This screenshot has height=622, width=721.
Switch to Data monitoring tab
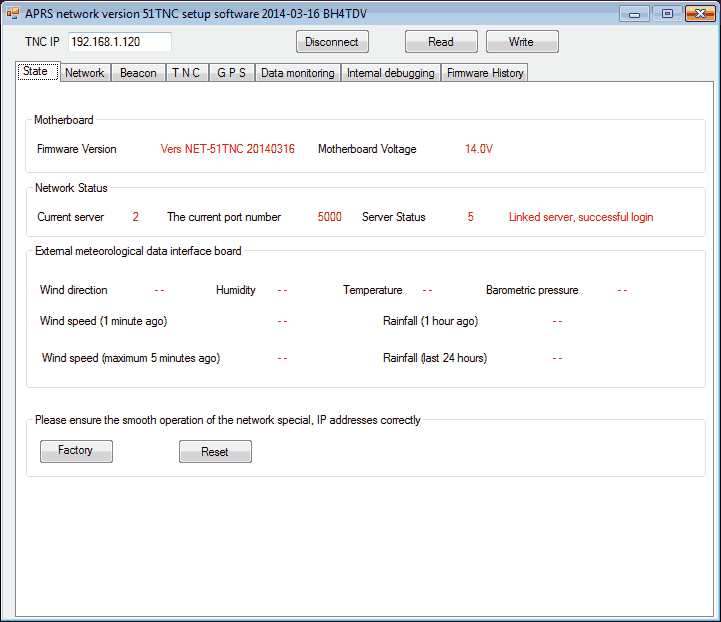(x=298, y=73)
